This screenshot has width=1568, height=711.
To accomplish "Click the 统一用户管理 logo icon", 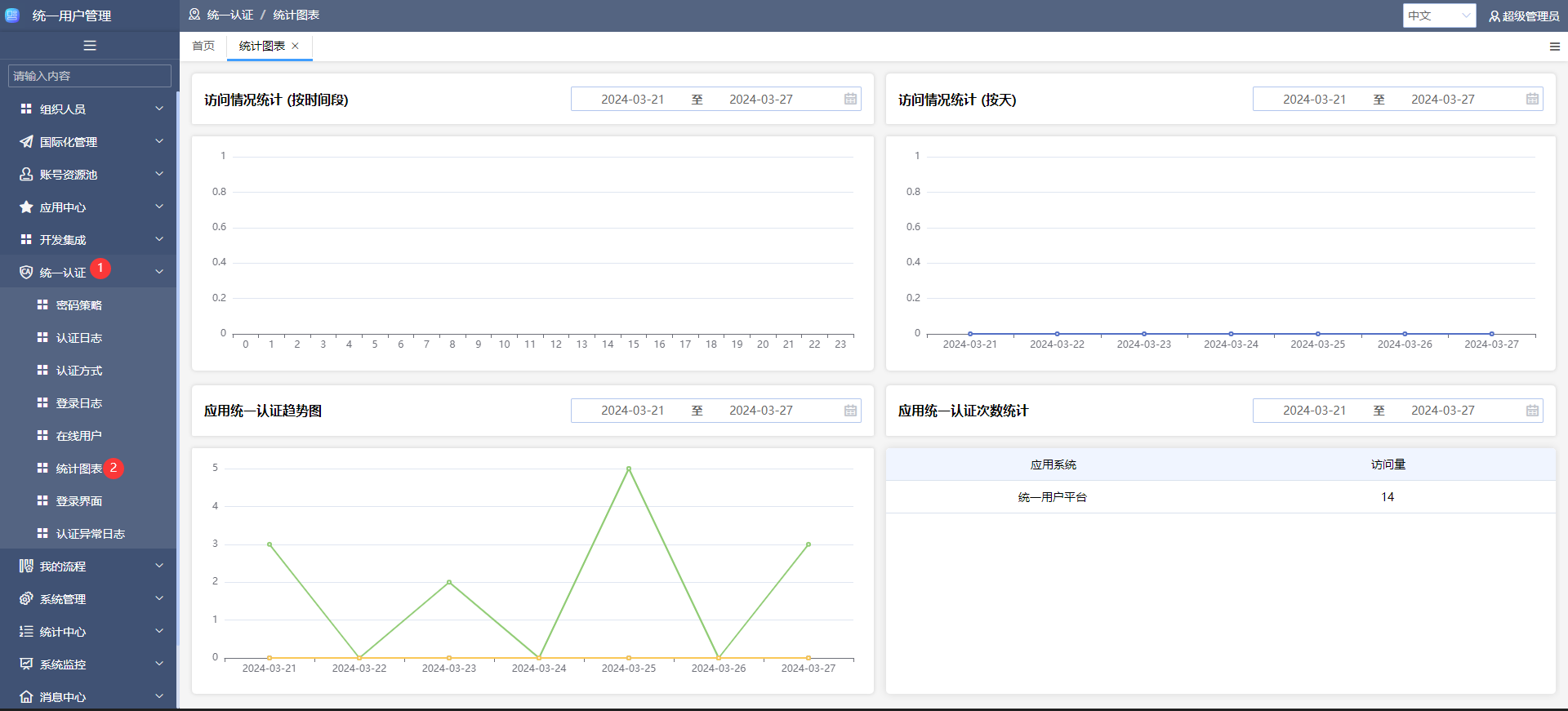I will [12, 15].
